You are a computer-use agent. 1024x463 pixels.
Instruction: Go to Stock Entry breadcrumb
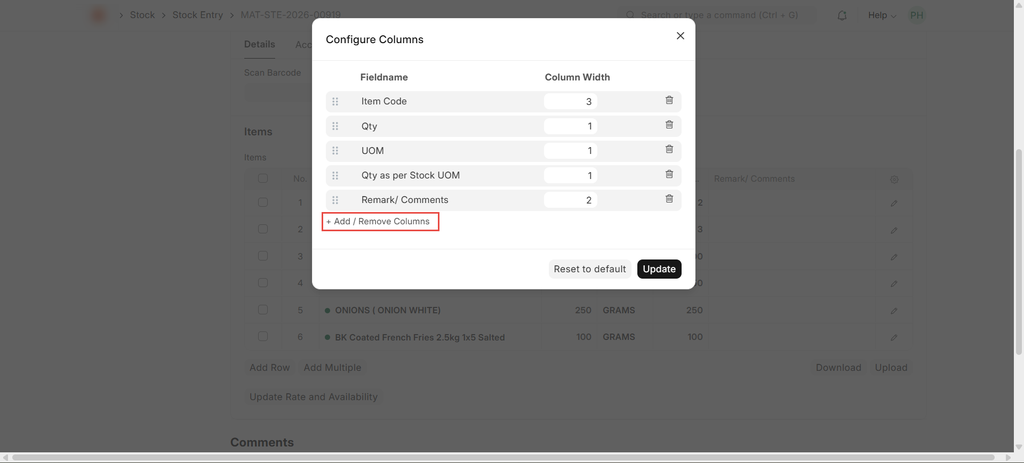(x=197, y=16)
